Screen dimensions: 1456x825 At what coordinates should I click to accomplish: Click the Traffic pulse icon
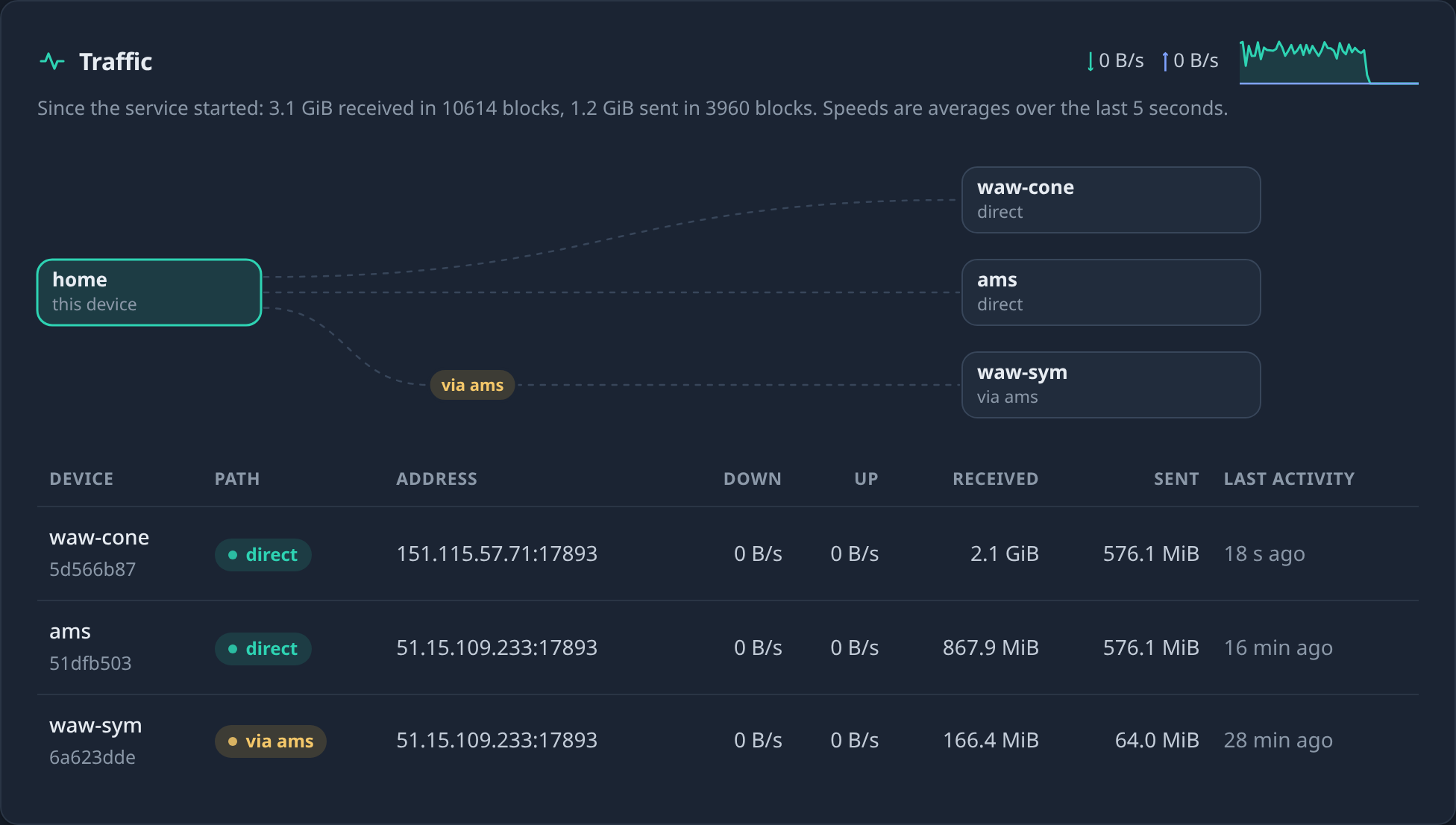51,61
